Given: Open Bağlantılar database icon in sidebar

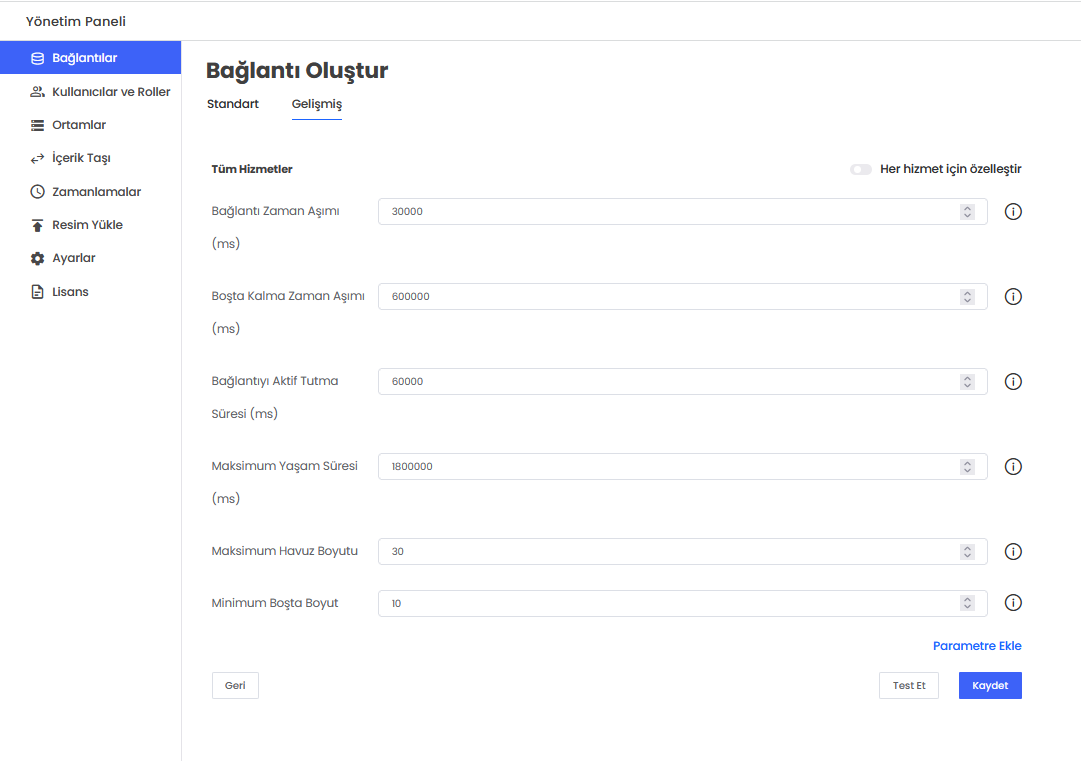Looking at the screenshot, I should (x=37, y=58).
